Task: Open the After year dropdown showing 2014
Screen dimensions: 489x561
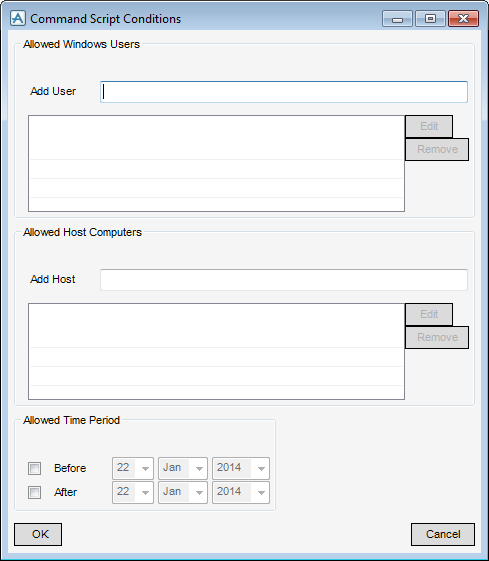Action: click(241, 492)
